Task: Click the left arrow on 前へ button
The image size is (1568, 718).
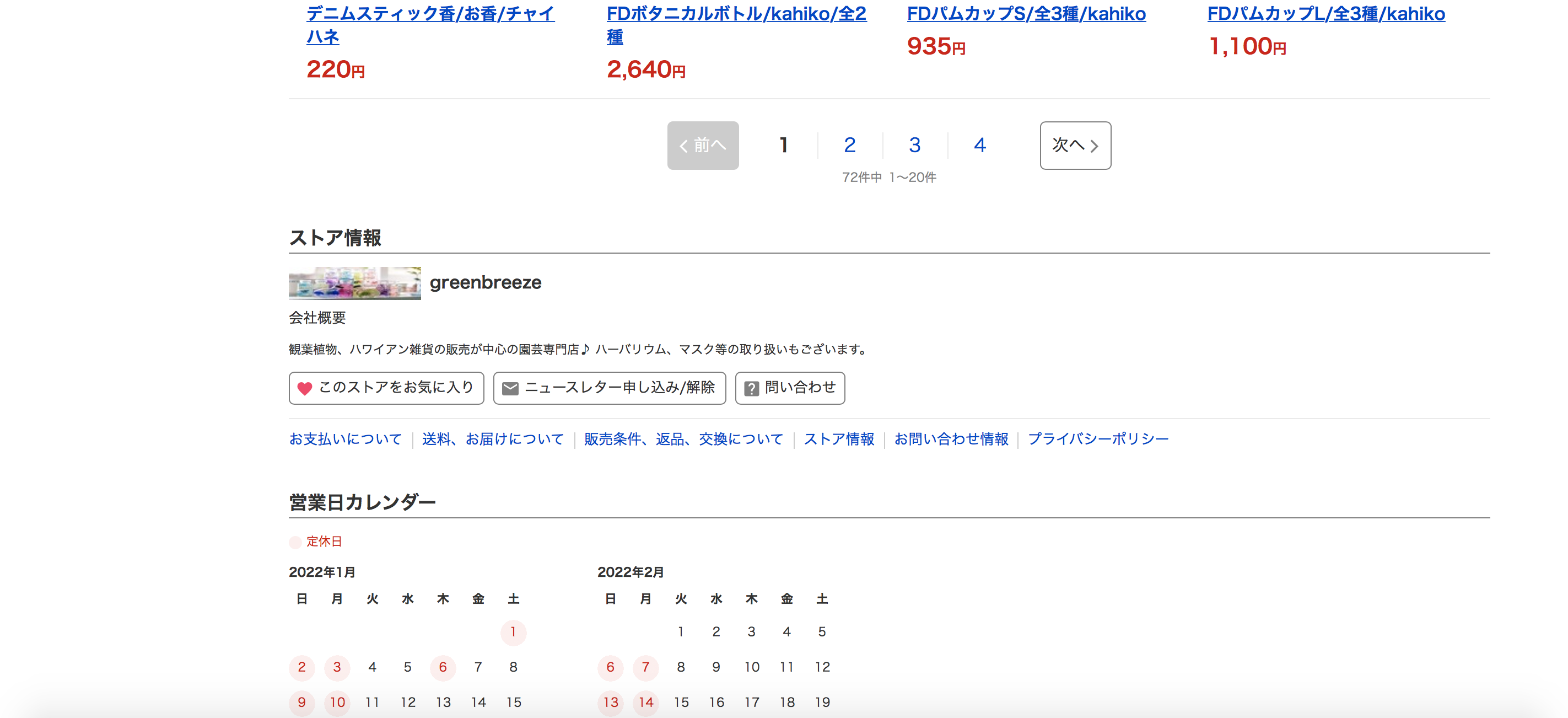Action: coord(683,146)
